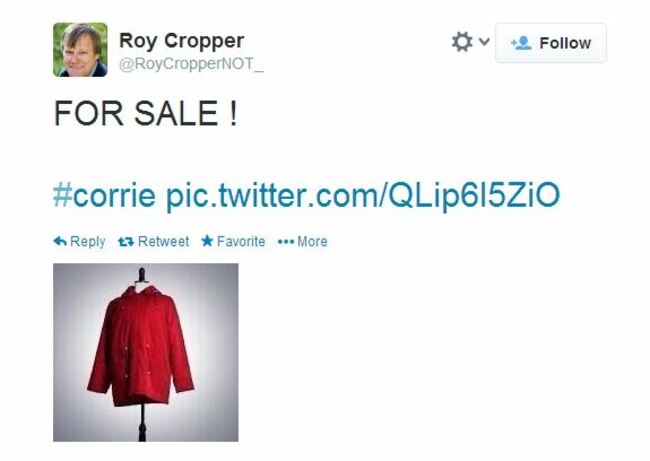Open the red coat image thumbnail
The width and height of the screenshot is (650, 461).
coord(146,352)
